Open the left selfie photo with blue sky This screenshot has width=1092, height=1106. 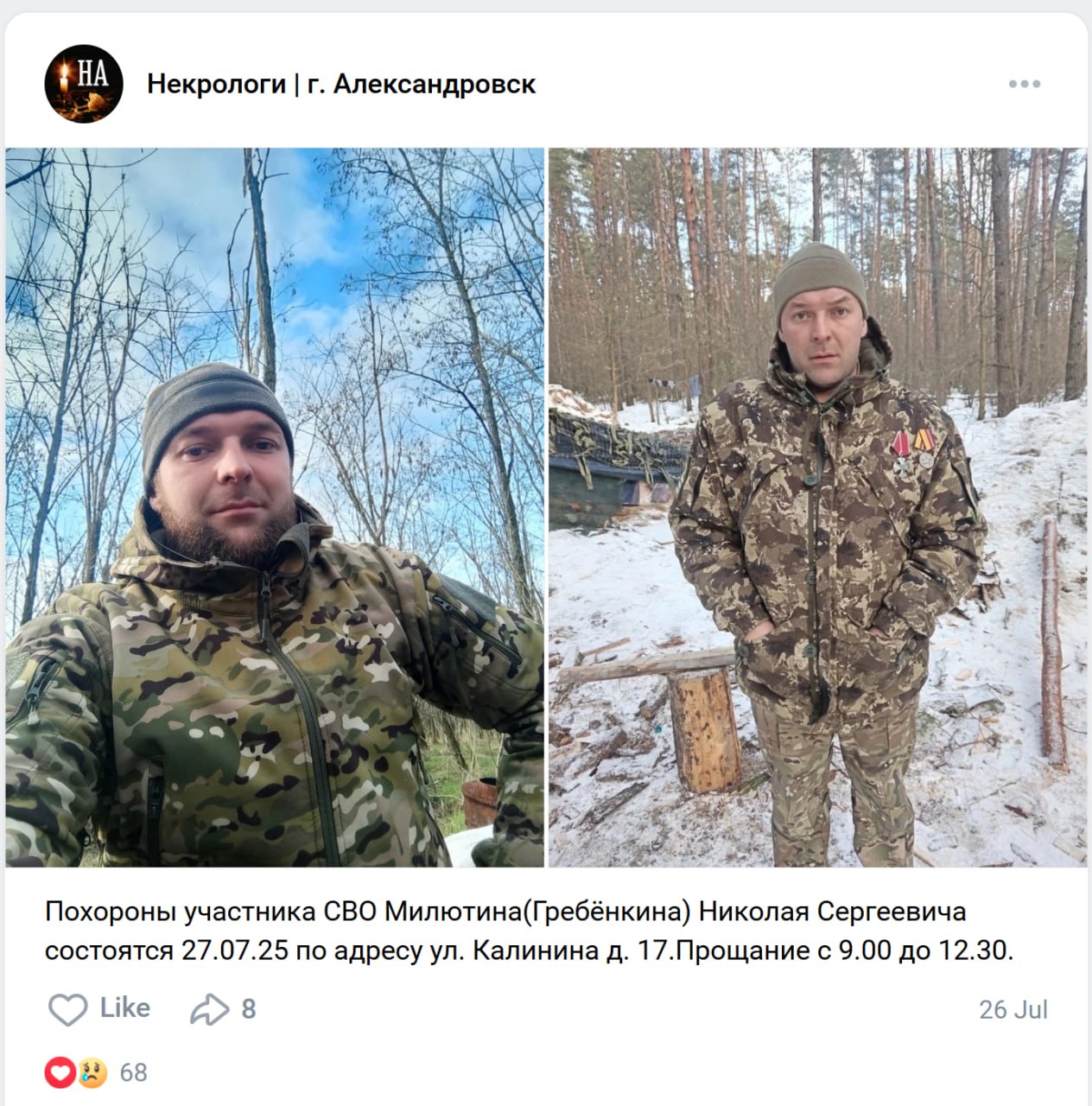click(x=275, y=507)
